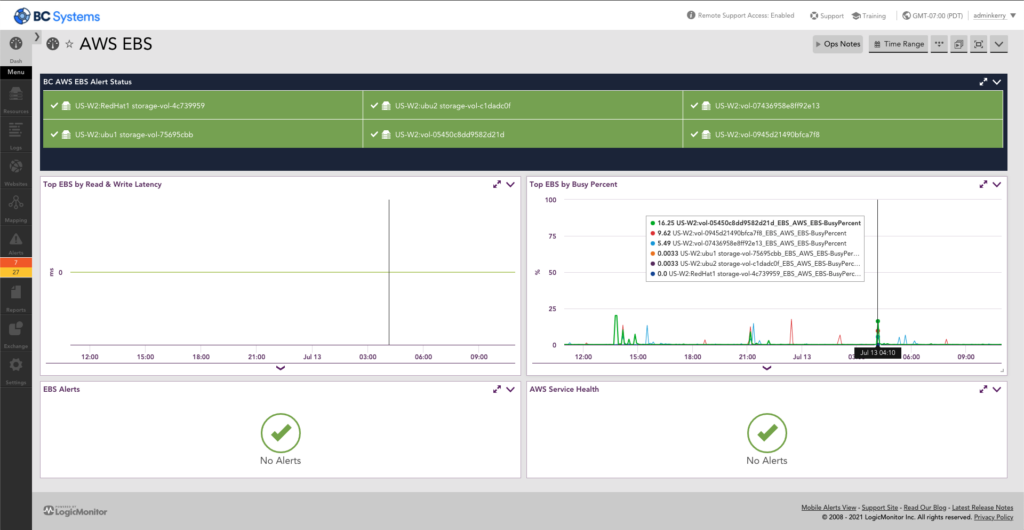Image resolution: width=1024 pixels, height=530 pixels.
Task: Open Logs in the left sidebar
Action: point(16,133)
